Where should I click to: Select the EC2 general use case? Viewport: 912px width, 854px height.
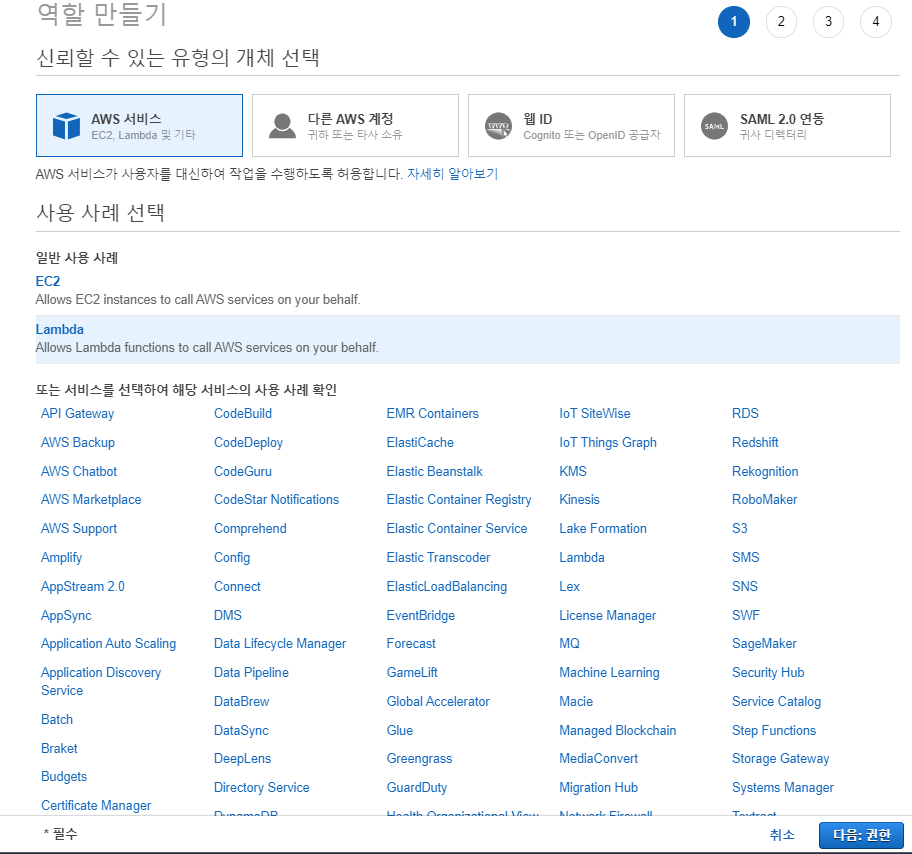(x=48, y=281)
